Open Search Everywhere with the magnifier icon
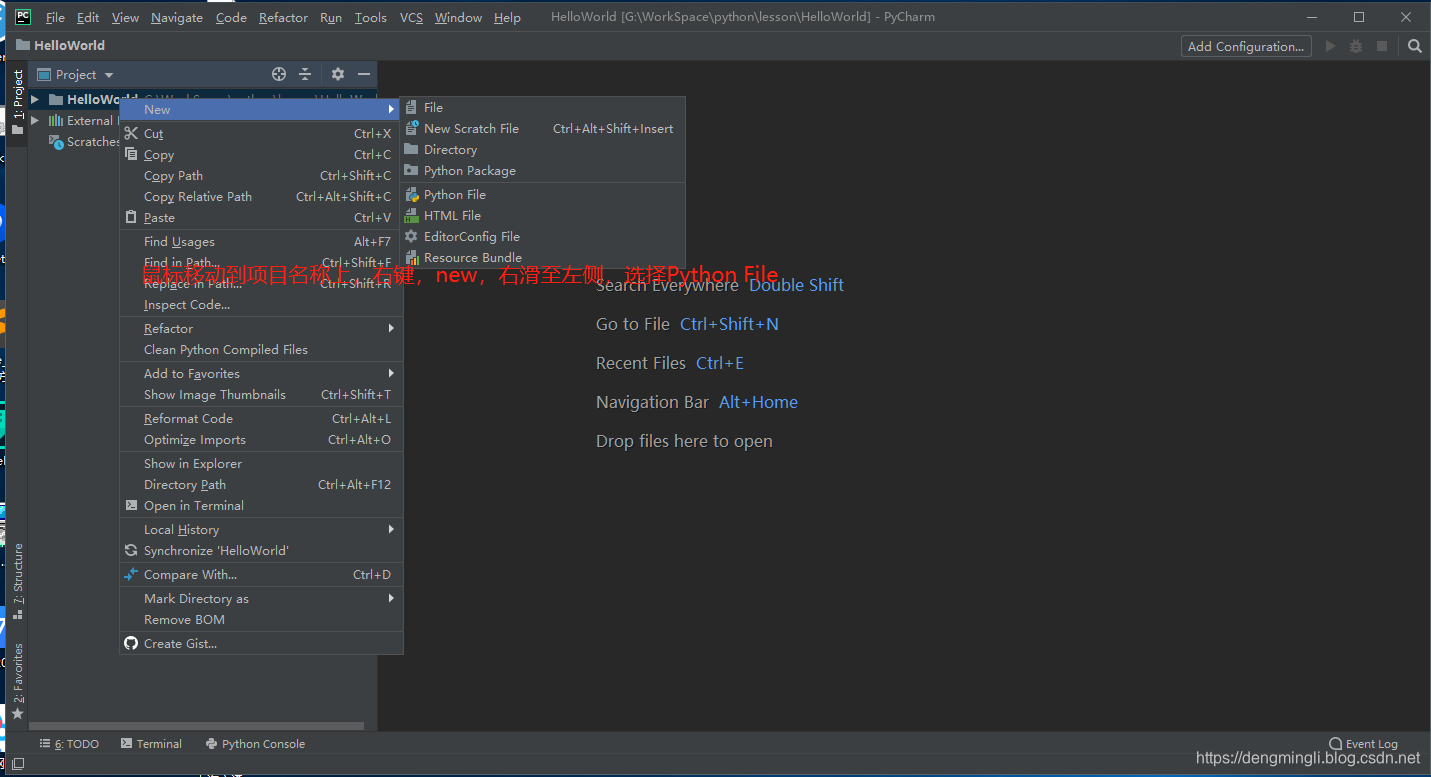Image resolution: width=1431 pixels, height=777 pixels. [1414, 46]
